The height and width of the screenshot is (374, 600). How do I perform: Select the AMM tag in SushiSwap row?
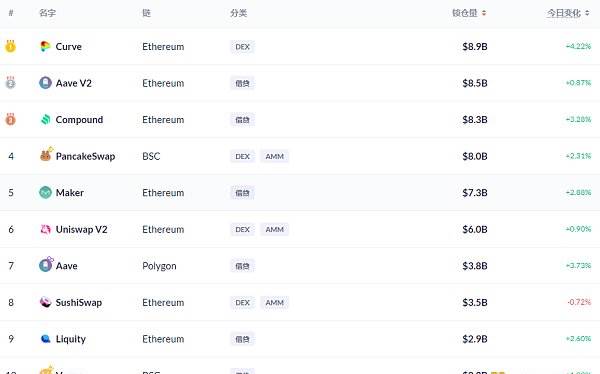[x=274, y=302]
